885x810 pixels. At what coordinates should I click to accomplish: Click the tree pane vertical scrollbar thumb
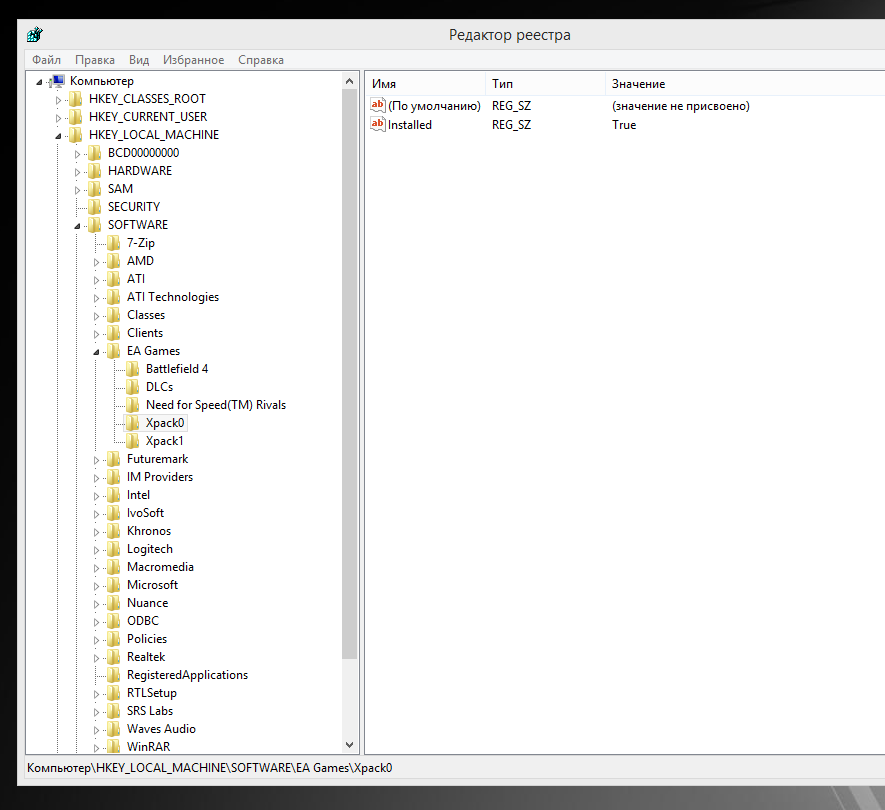coord(349,374)
